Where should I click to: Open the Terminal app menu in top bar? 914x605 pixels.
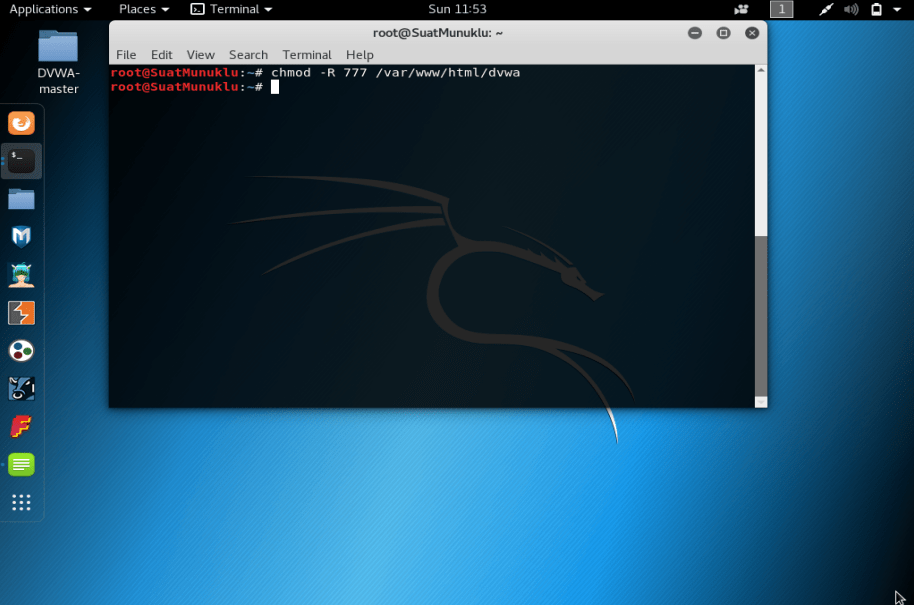coord(232,9)
